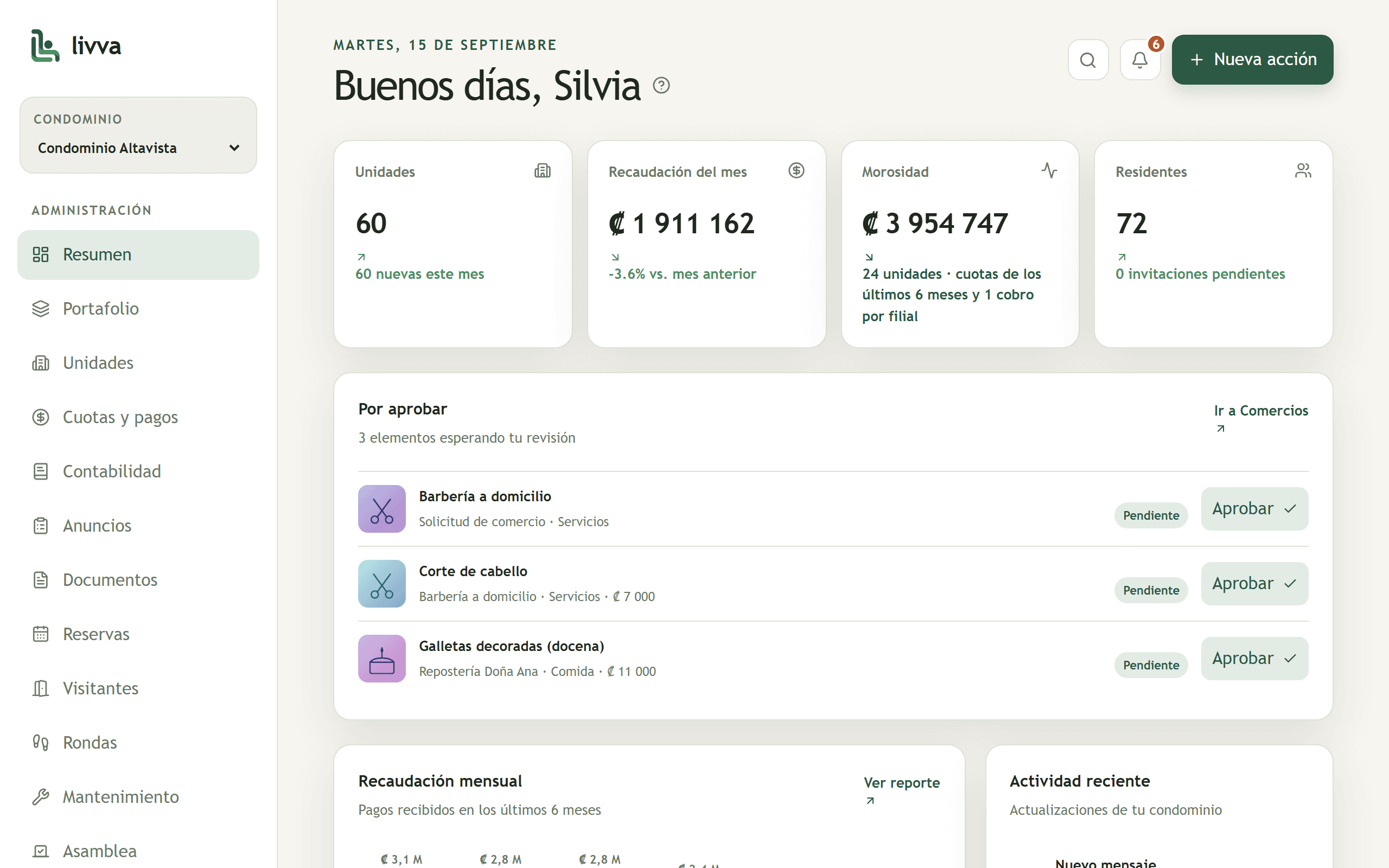Open Documentos in the sidebar
The height and width of the screenshot is (868, 1389).
coord(138,580)
